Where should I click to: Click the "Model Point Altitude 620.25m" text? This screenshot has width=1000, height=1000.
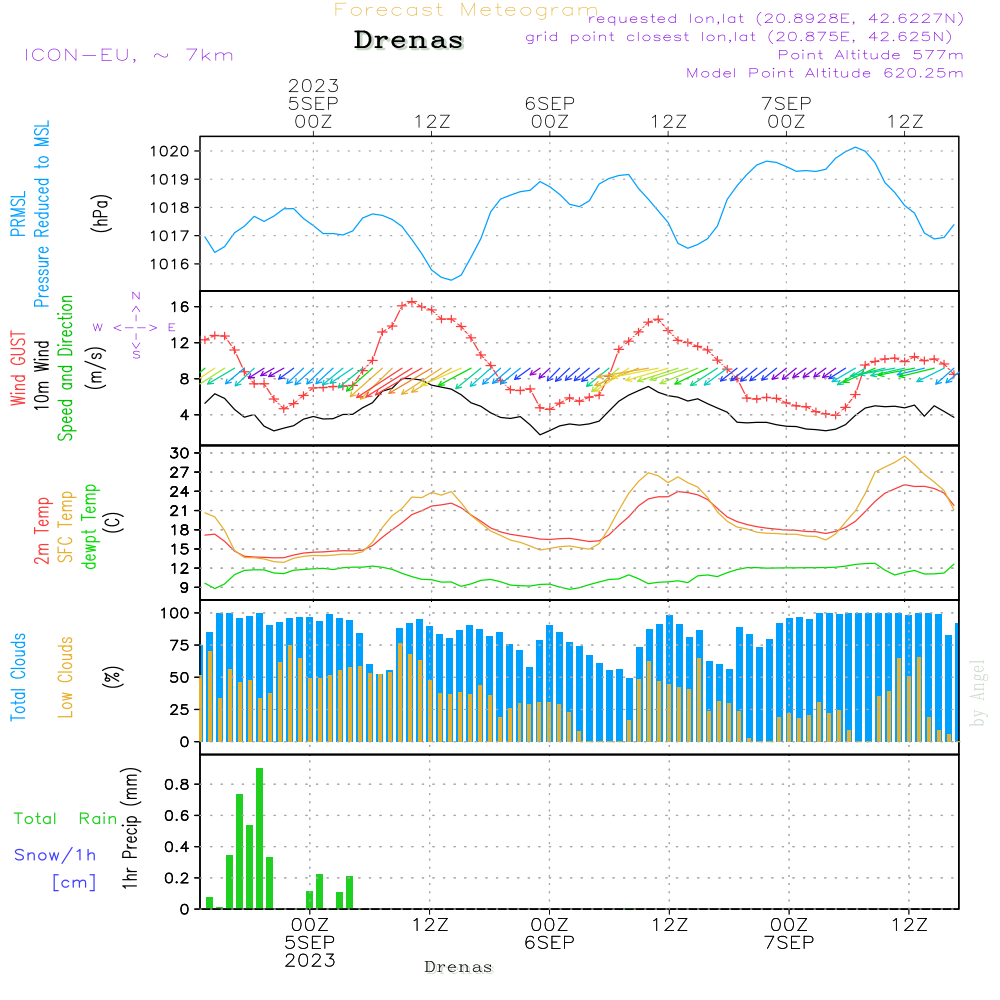(x=825, y=73)
